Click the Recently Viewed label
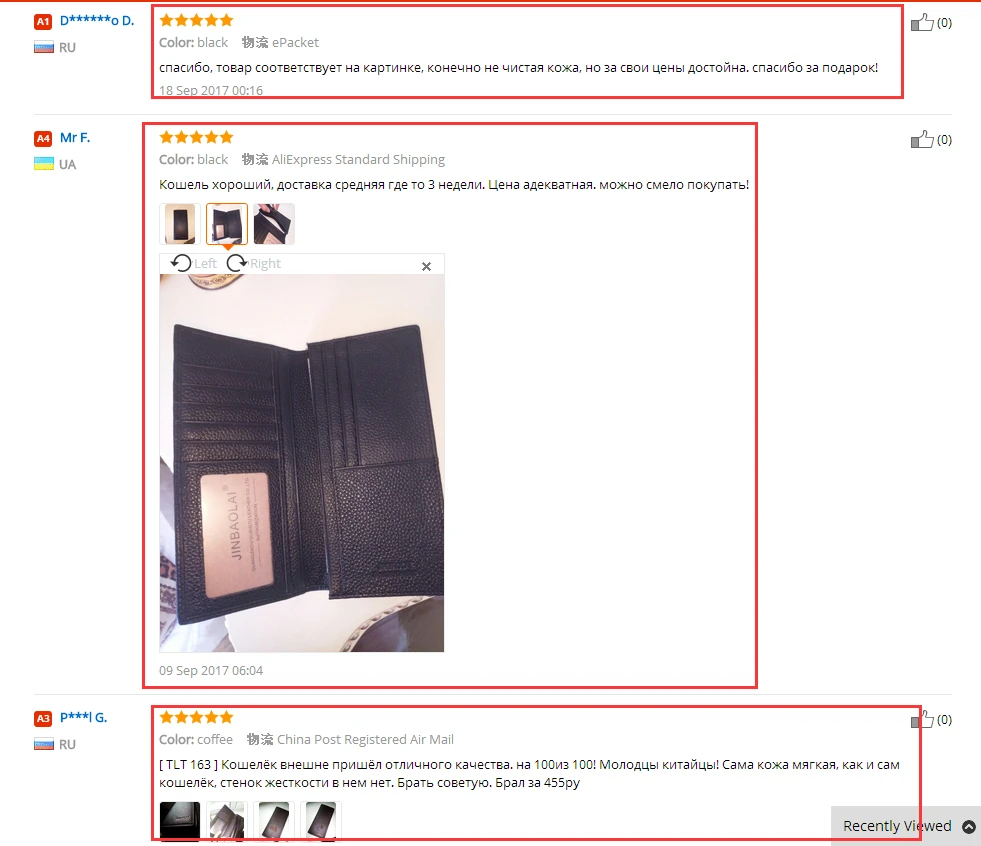Image resolution: width=981 pixels, height=846 pixels. click(x=897, y=826)
